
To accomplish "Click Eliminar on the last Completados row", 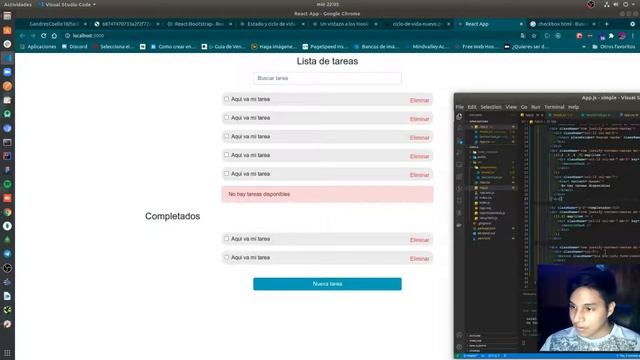I will (x=419, y=259).
